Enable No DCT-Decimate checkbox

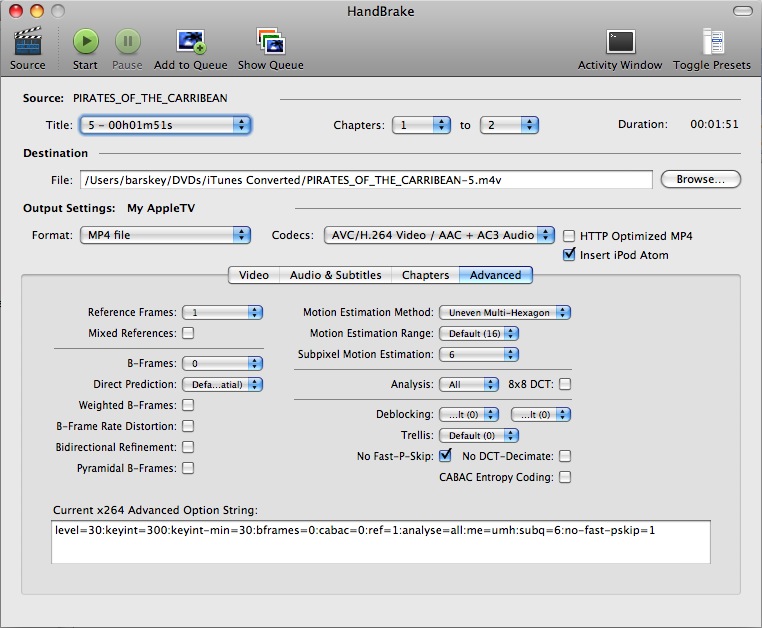tap(565, 456)
